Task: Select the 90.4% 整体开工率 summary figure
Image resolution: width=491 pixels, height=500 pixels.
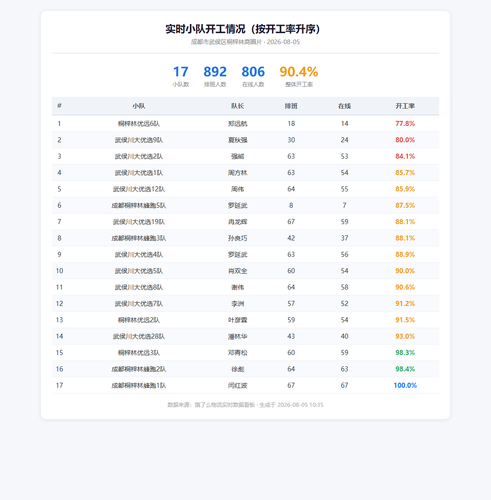Action: click(299, 76)
